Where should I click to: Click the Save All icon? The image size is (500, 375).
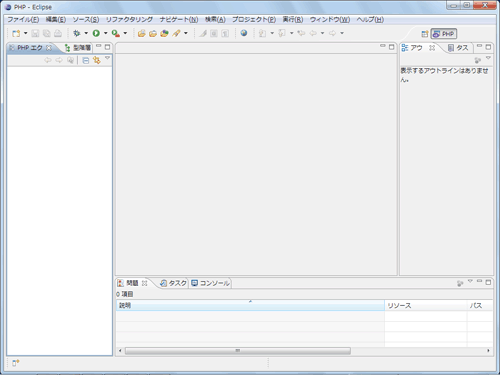(46, 33)
